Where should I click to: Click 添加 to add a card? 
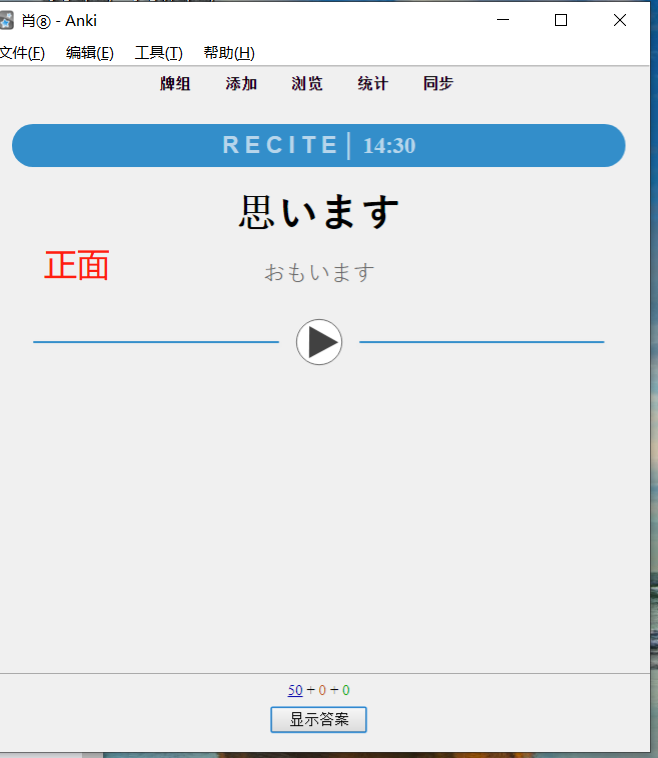[241, 84]
